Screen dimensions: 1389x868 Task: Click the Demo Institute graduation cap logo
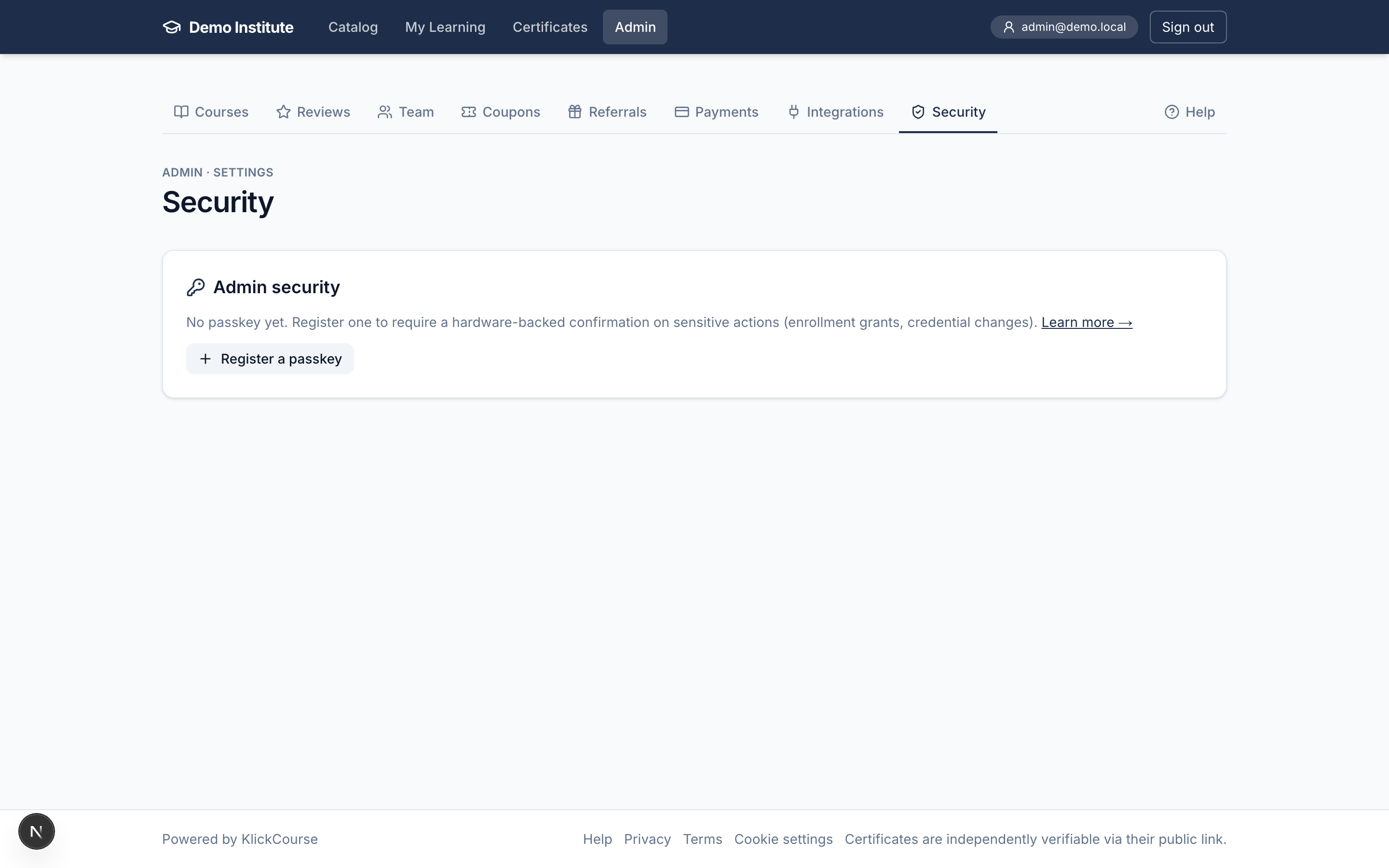pos(172,27)
